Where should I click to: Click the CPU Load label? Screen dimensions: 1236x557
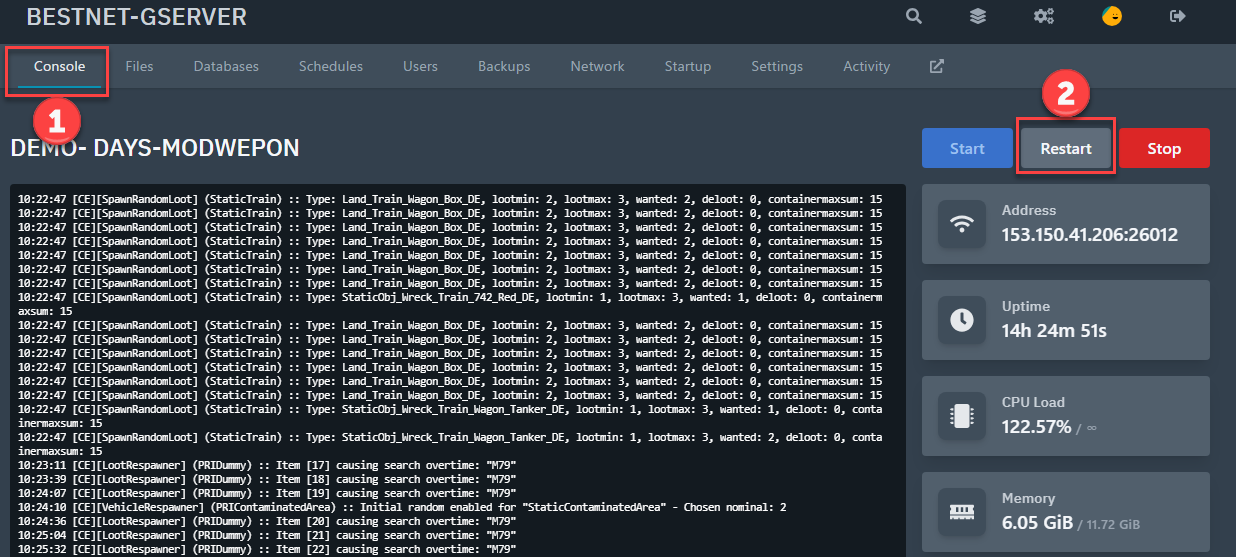coord(1033,403)
